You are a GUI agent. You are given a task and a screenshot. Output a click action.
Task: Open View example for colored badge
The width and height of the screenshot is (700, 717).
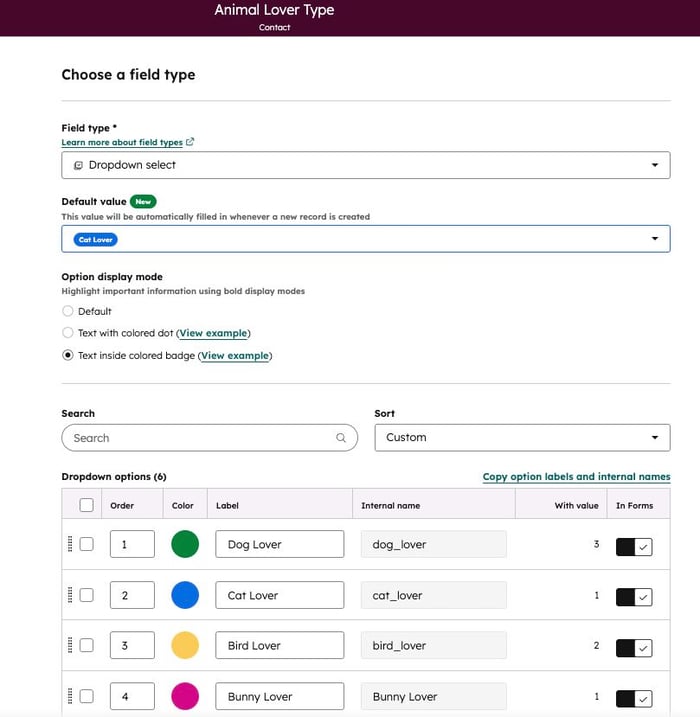click(x=235, y=355)
